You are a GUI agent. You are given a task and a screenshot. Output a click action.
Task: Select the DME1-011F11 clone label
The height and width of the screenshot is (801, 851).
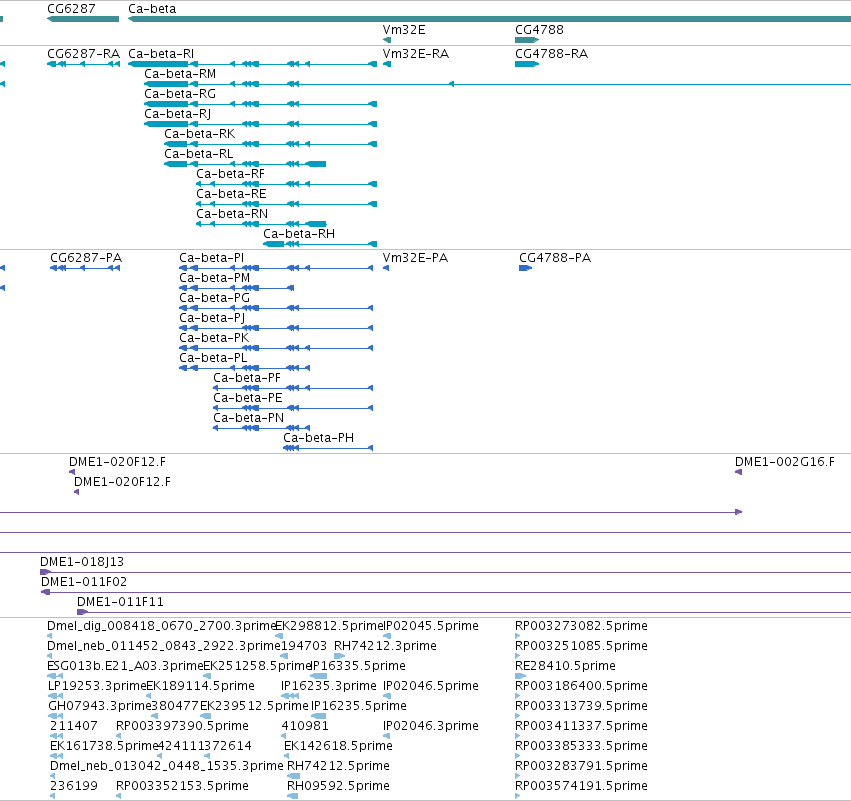coord(120,602)
